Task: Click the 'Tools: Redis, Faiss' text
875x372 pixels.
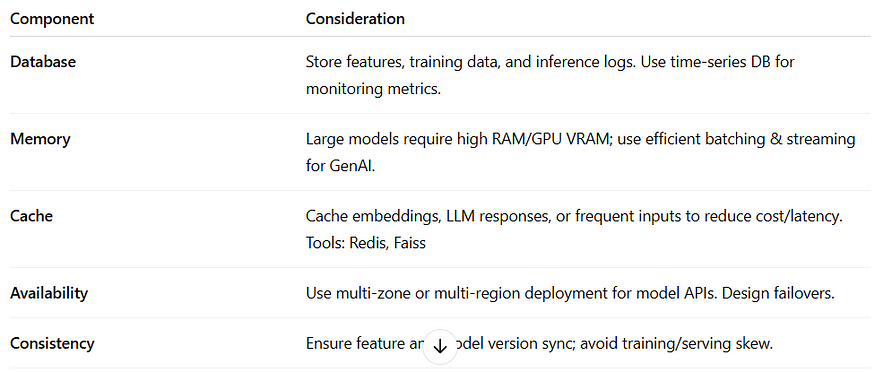Action: pyautogui.click(x=366, y=244)
